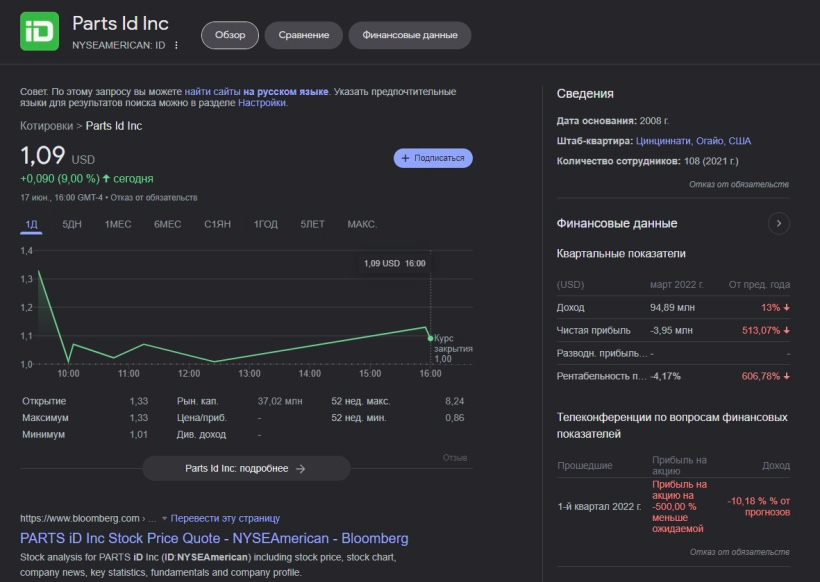Show the МАКС. chart range
Screen dimensions: 820x582
[x=361, y=224]
